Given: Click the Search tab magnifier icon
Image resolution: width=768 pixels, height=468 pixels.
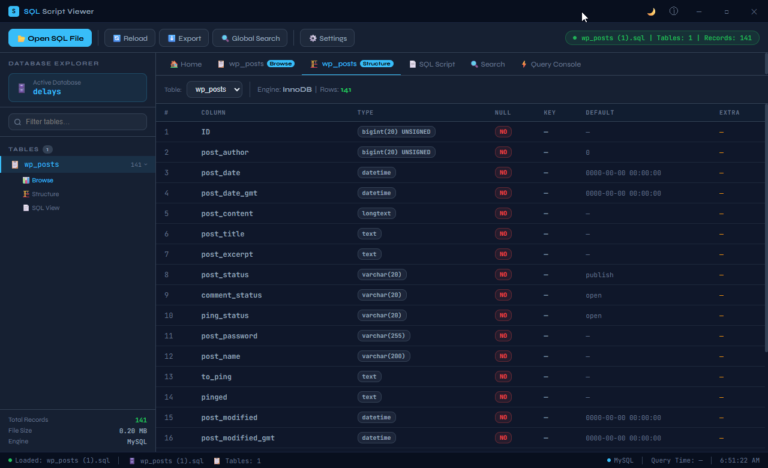Looking at the screenshot, I should 474,64.
